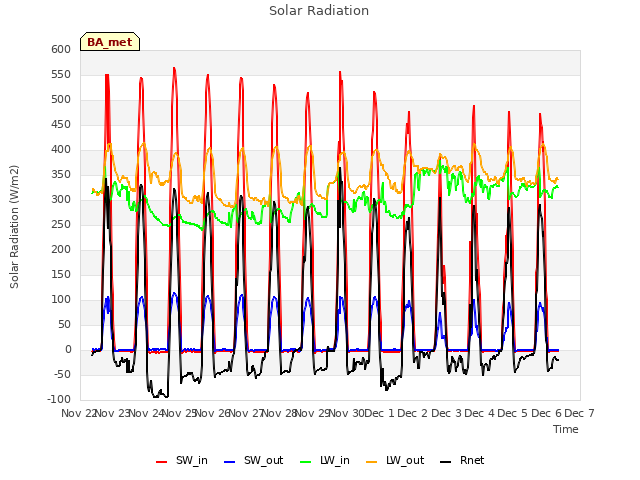Click the Dec 1 x-axis date label
Viewport: 640px width, 480px height.
(380, 413)
